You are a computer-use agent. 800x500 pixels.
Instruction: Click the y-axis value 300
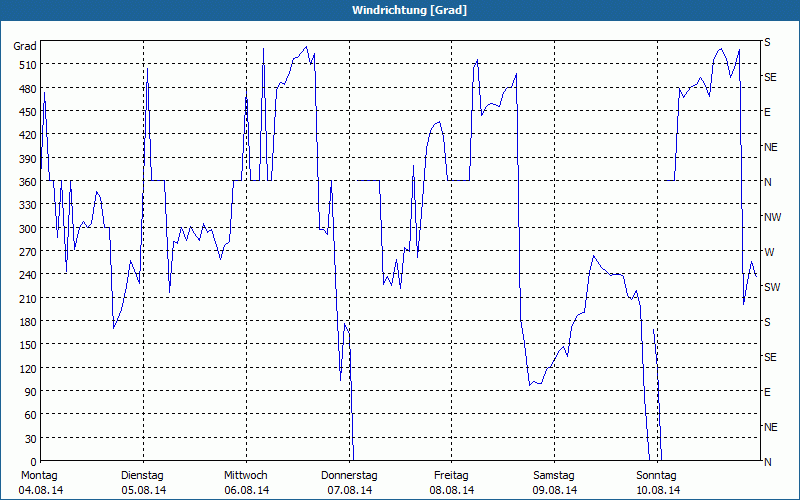click(x=28, y=229)
